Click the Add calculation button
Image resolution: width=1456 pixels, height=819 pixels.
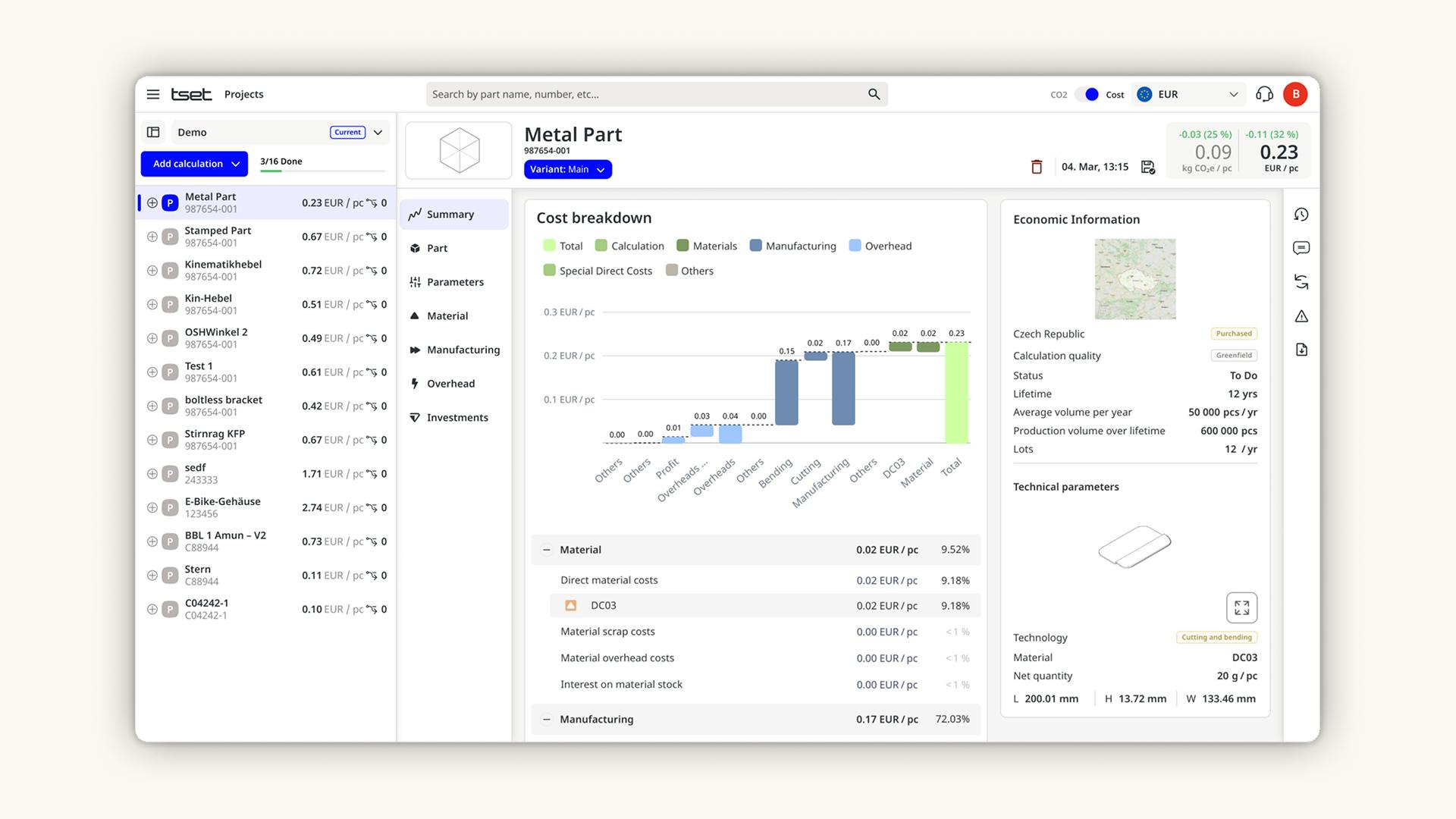pos(187,164)
